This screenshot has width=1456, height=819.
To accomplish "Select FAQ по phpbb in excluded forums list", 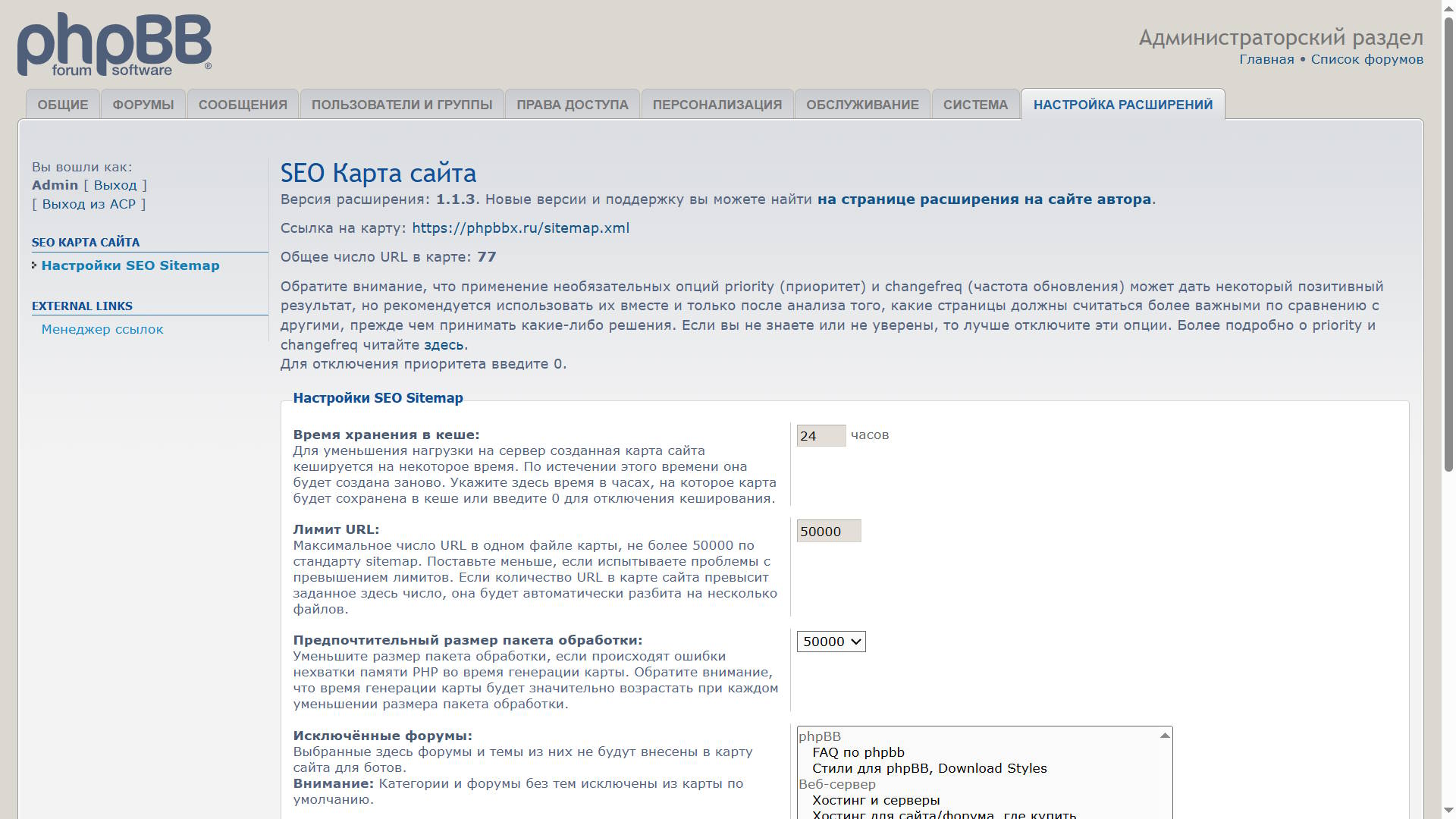I will (x=858, y=752).
